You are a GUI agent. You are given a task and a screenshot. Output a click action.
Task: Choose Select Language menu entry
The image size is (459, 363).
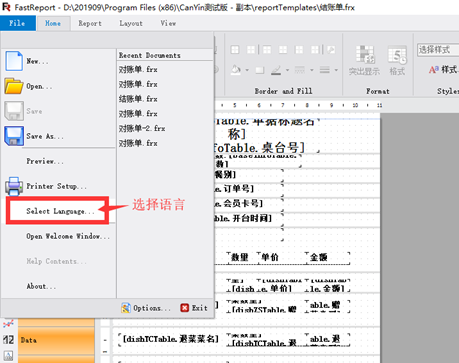click(60, 211)
